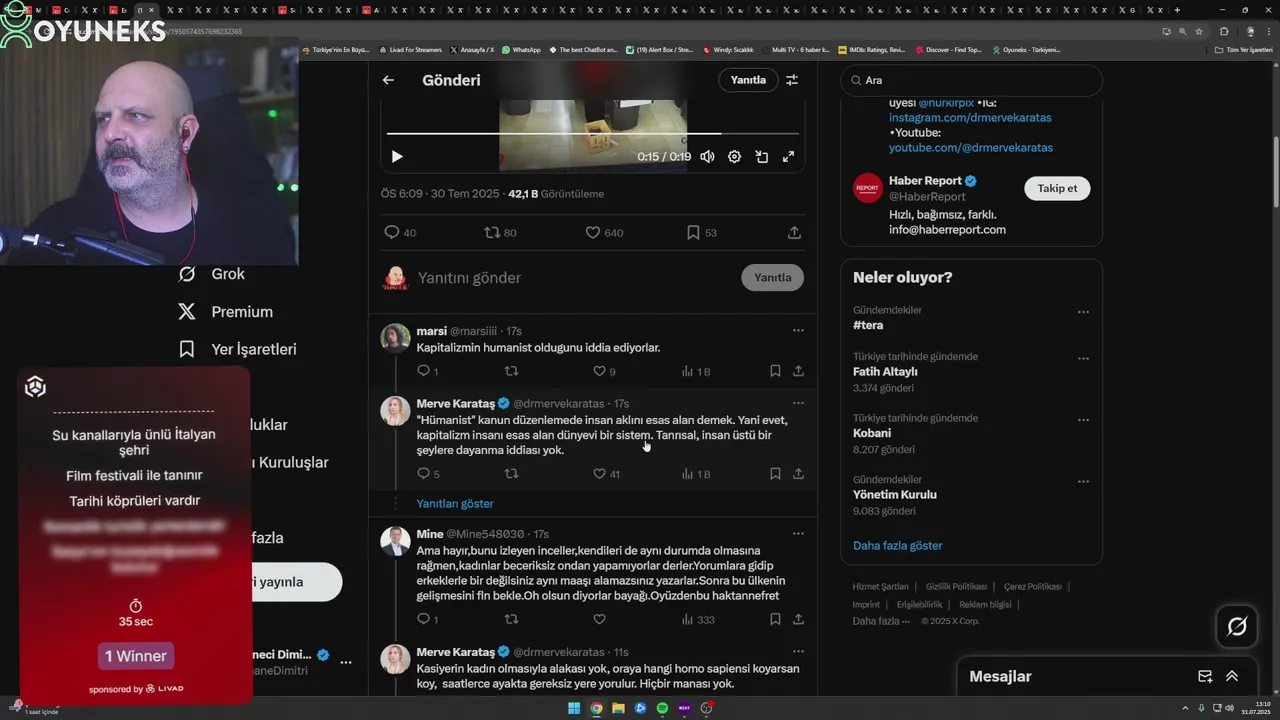Screen dimensions: 1280x720
Task: Open Premium in the sidebar
Action: point(225,312)
